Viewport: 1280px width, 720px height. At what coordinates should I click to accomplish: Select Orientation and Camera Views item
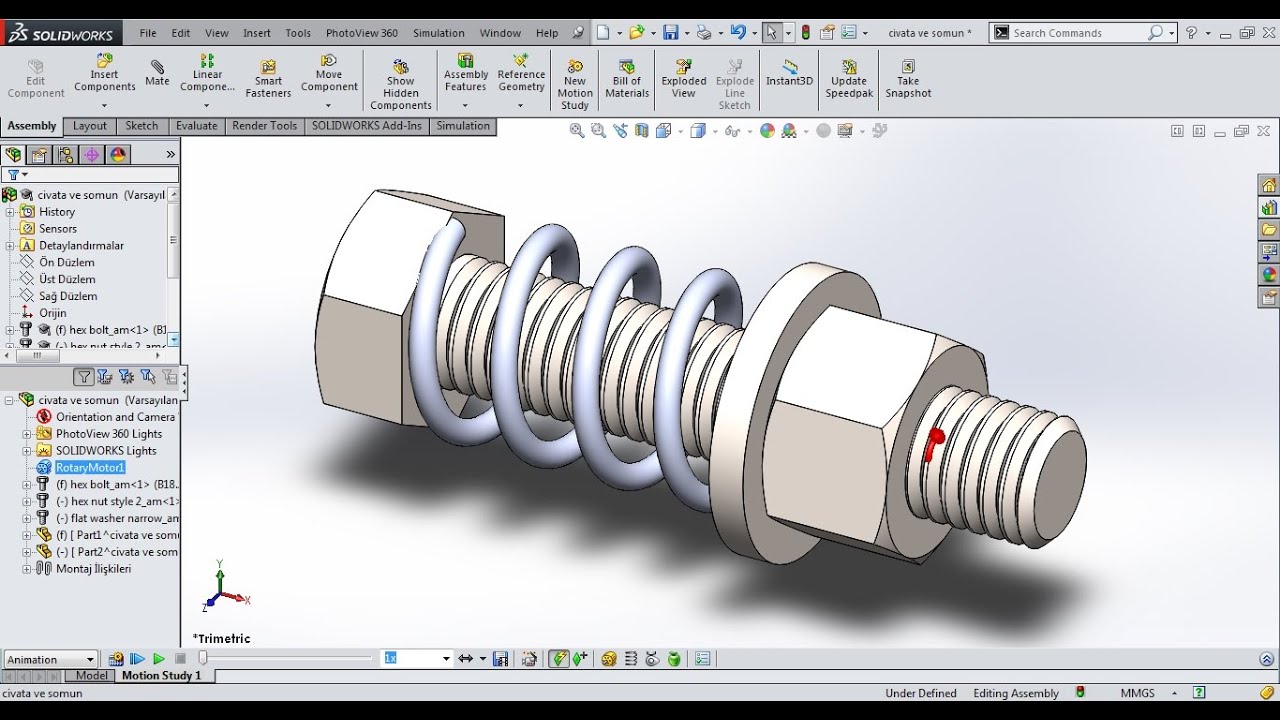coord(115,417)
